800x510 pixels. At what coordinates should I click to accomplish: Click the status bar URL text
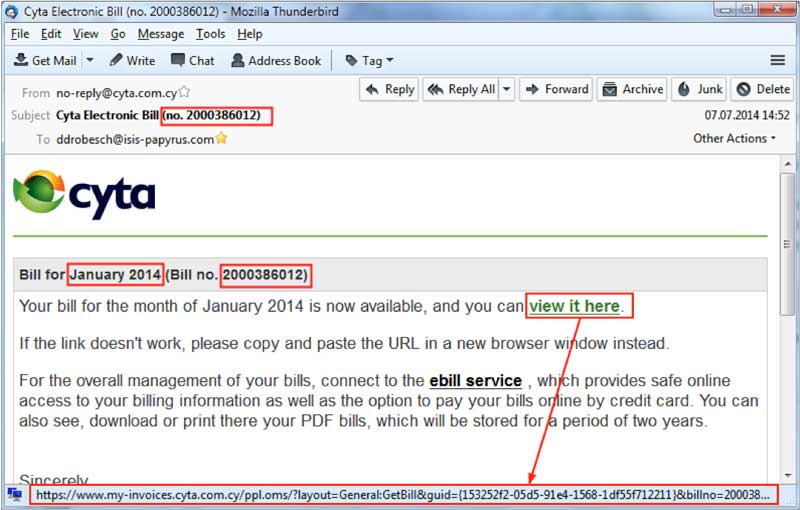pyautogui.click(x=403, y=495)
